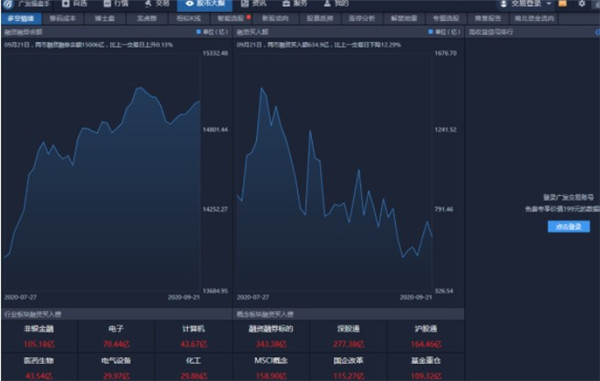Toggle the 单位(亿) legend on the right chart

pos(444,32)
